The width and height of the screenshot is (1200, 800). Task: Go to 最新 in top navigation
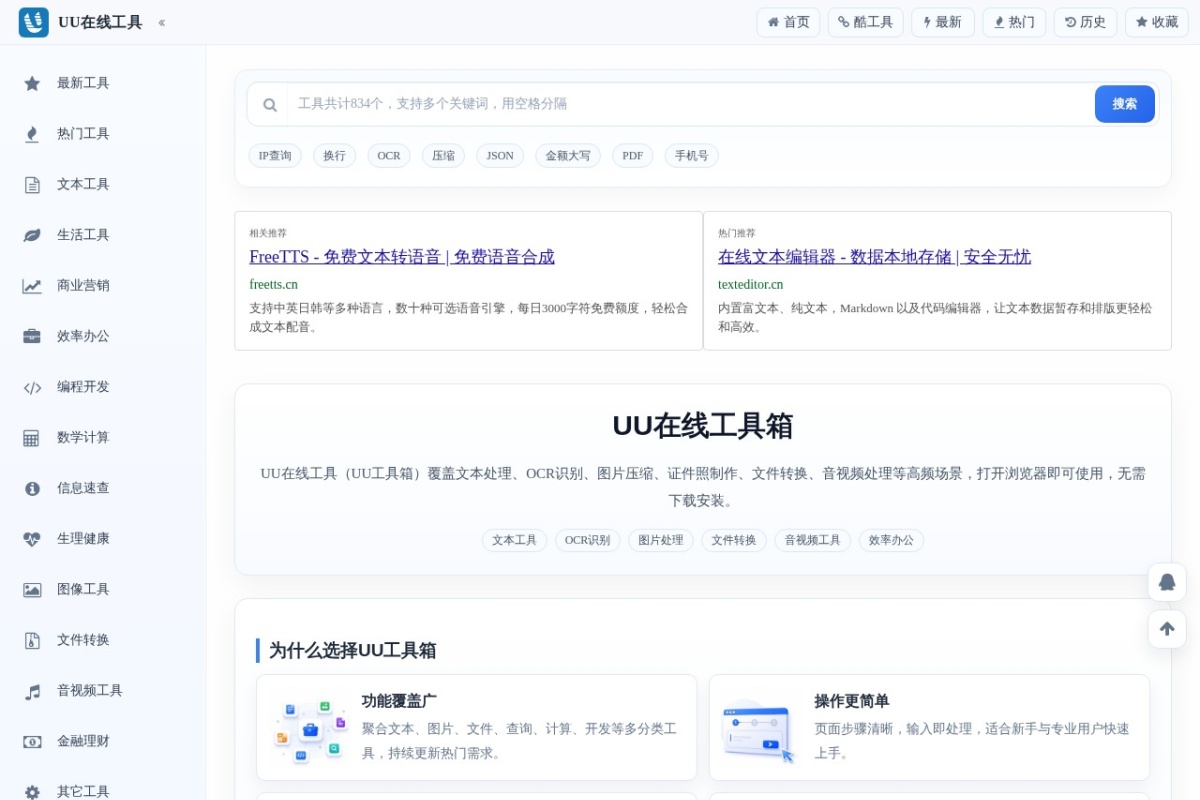[x=943, y=22]
